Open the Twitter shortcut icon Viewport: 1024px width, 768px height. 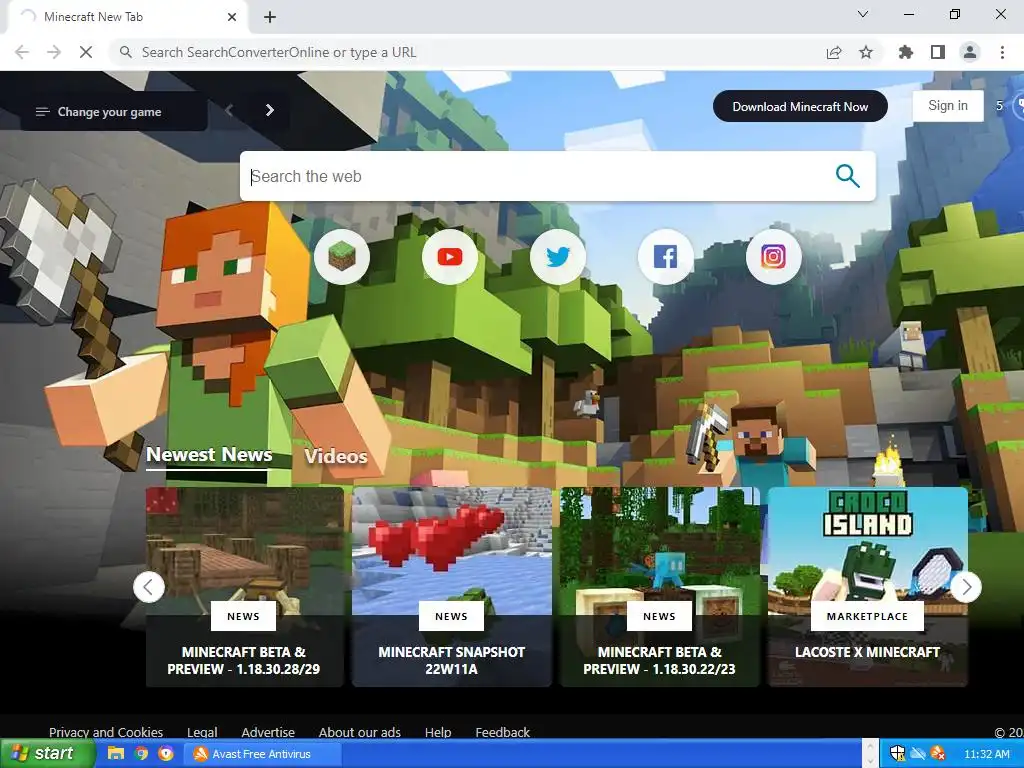tap(558, 257)
